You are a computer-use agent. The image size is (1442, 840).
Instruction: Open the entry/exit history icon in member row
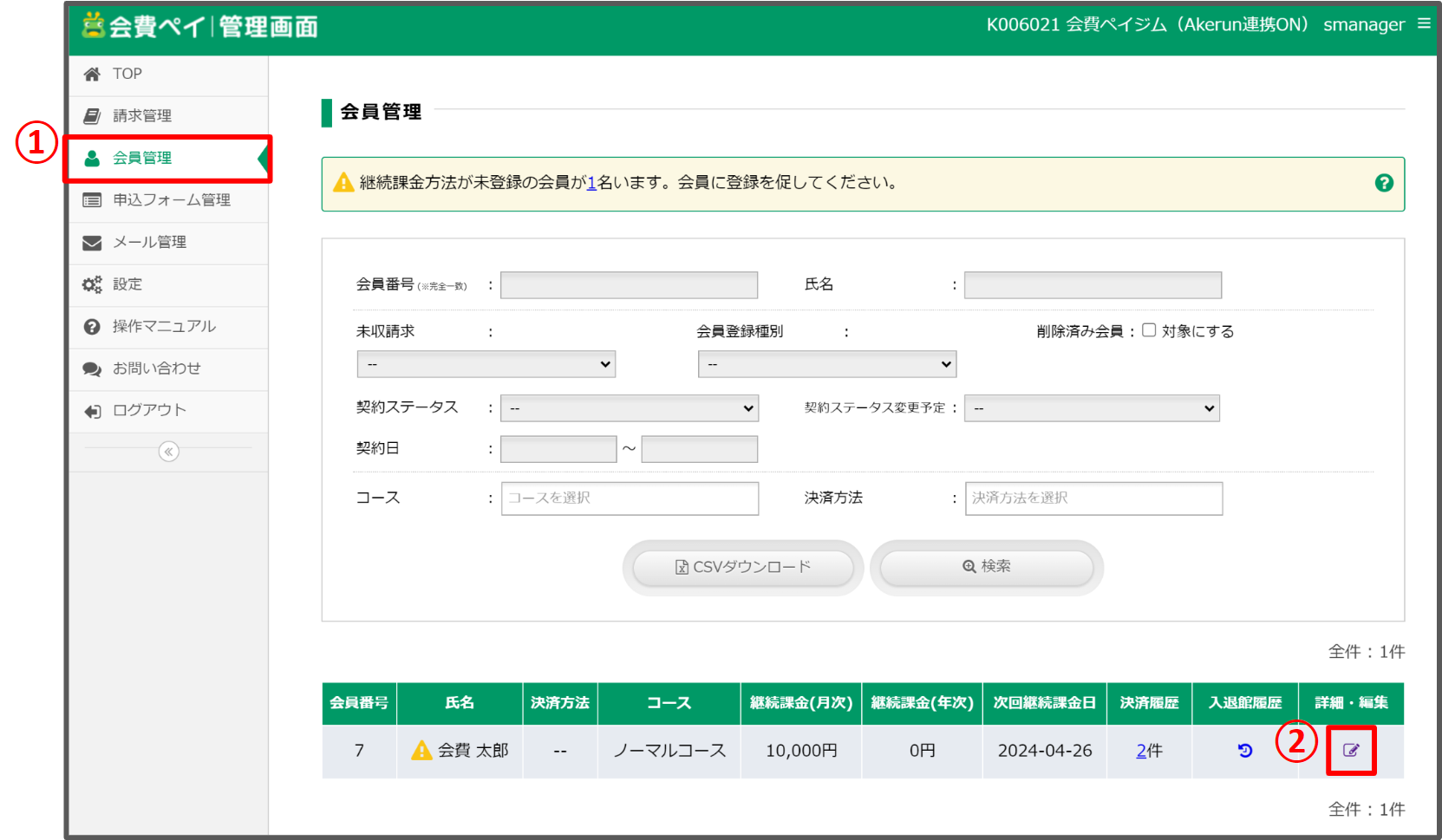coord(1245,751)
